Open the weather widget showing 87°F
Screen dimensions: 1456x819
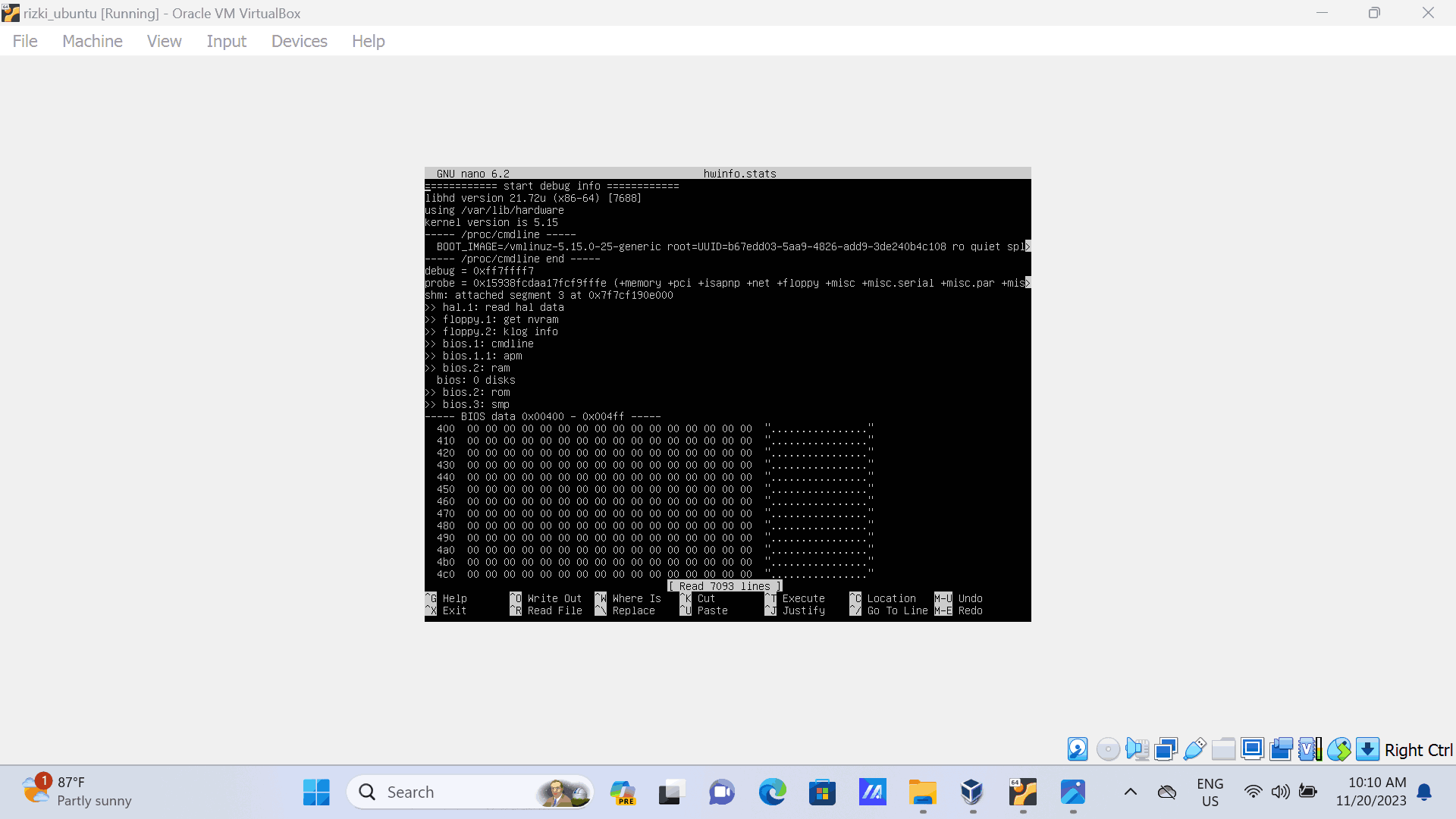(x=76, y=792)
